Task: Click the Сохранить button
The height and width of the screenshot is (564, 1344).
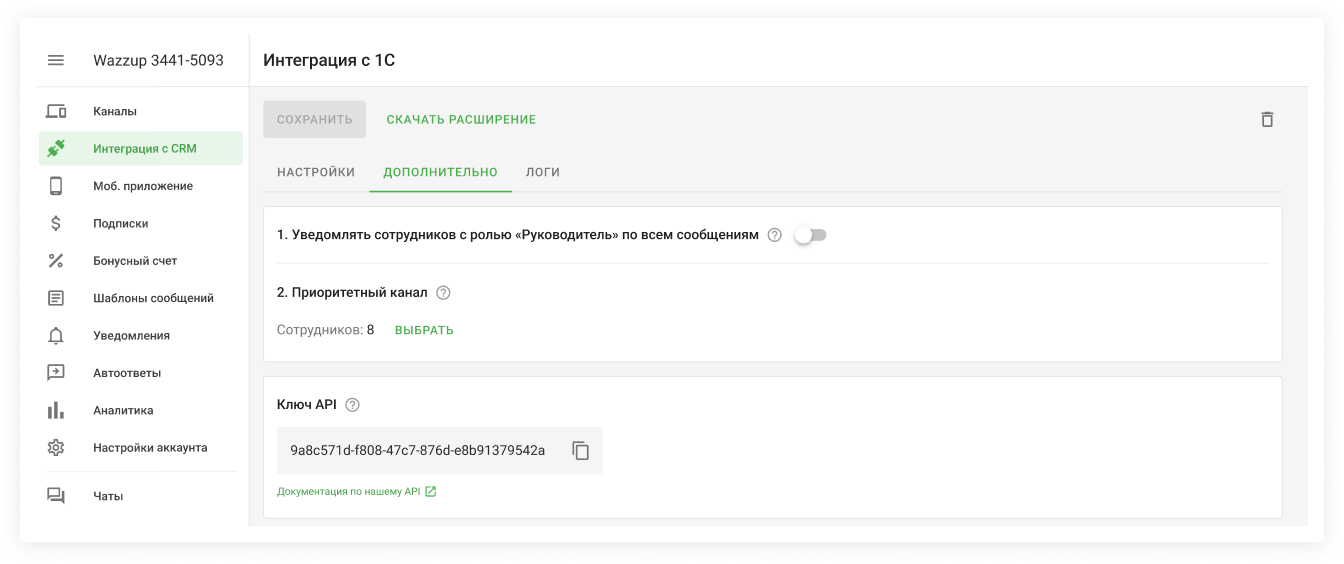Action: (314, 119)
